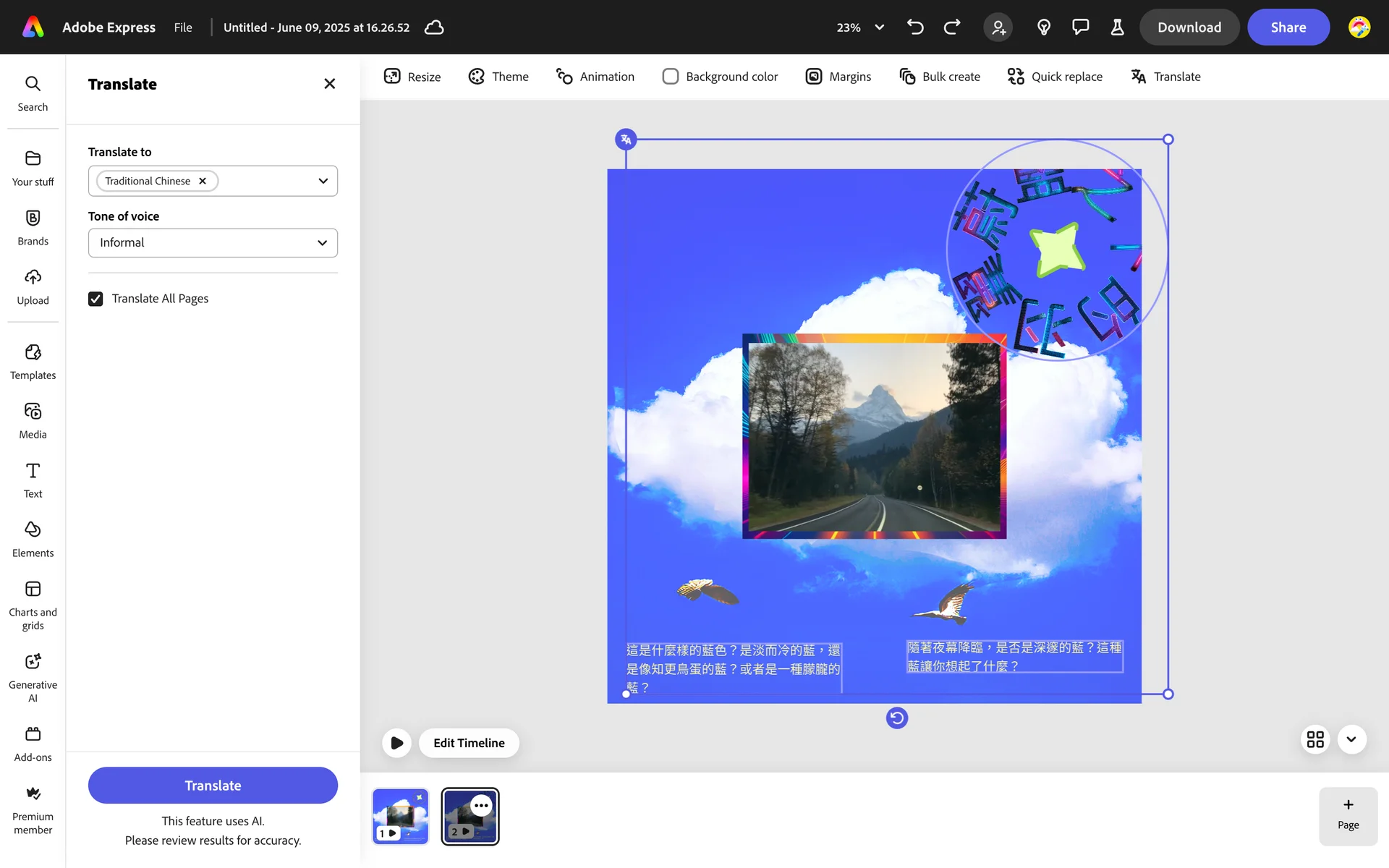Expand the 23% zoom level dropdown
The image size is (1389, 868).
[879, 27]
